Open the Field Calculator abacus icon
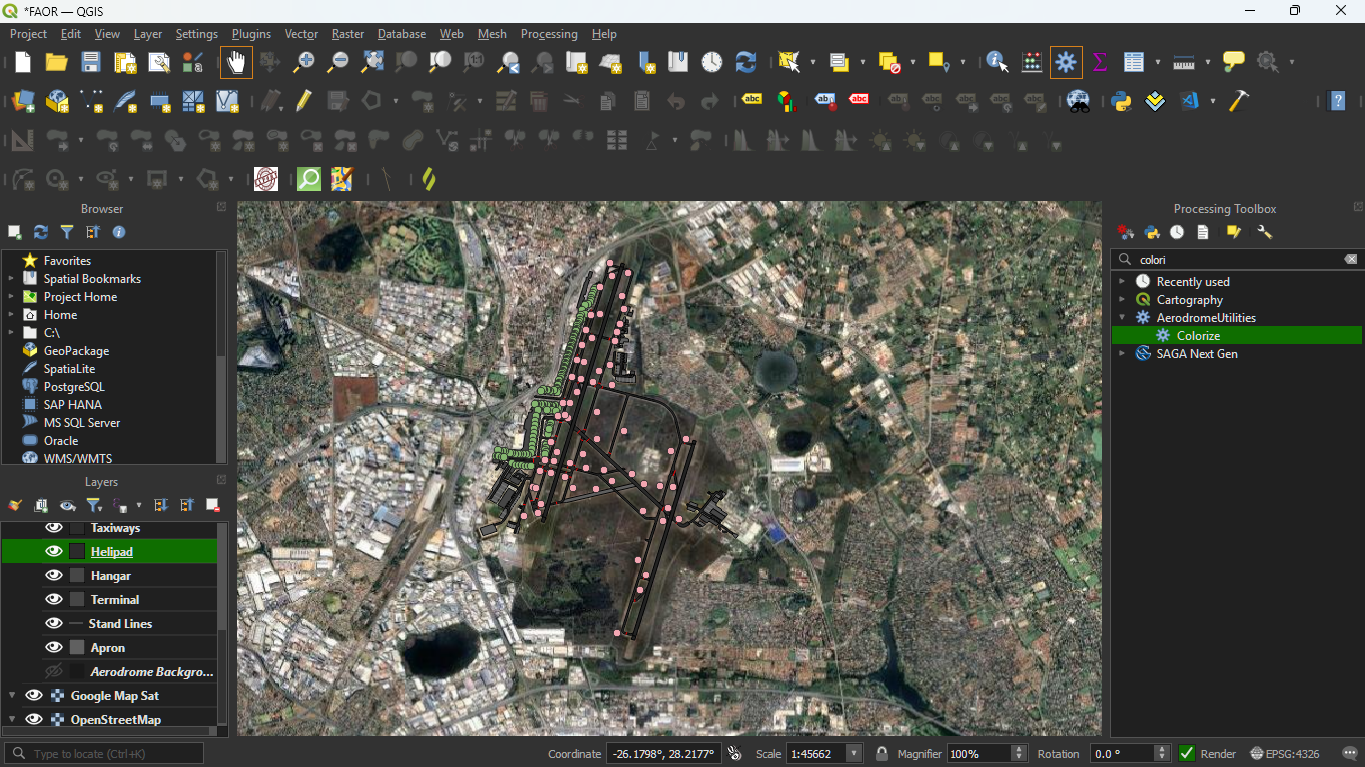The height and width of the screenshot is (767, 1365). tap(1031, 62)
